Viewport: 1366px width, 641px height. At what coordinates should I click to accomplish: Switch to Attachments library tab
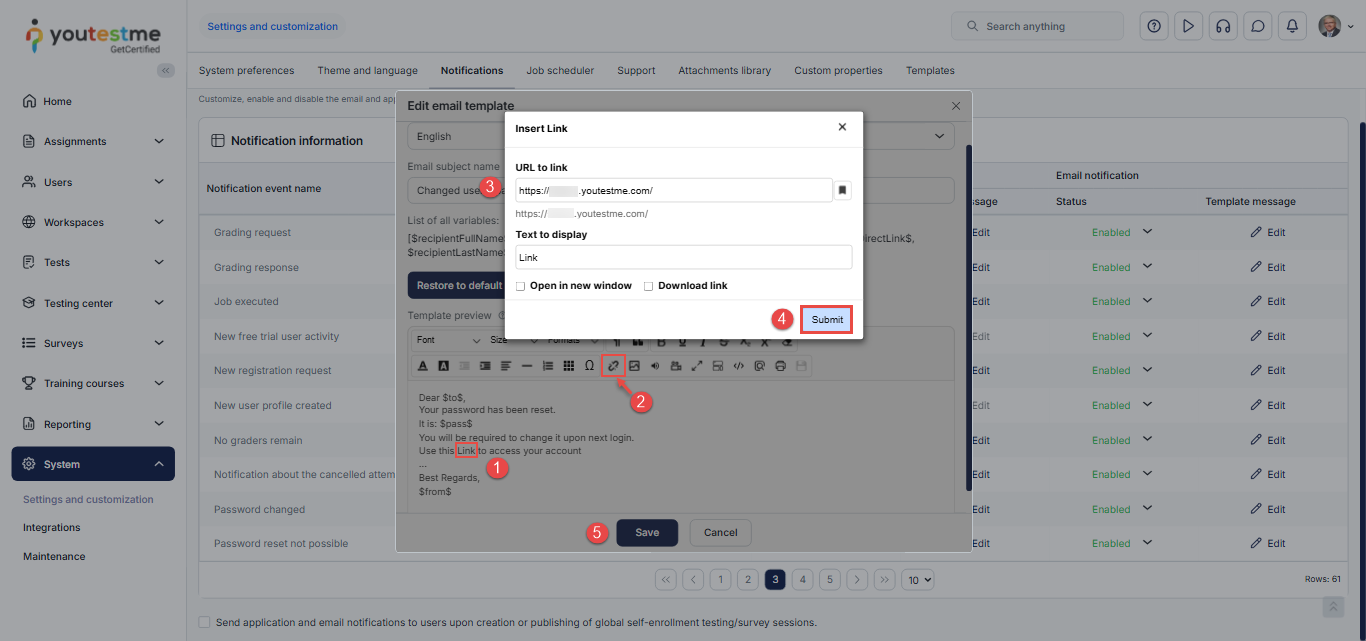[x=724, y=71]
